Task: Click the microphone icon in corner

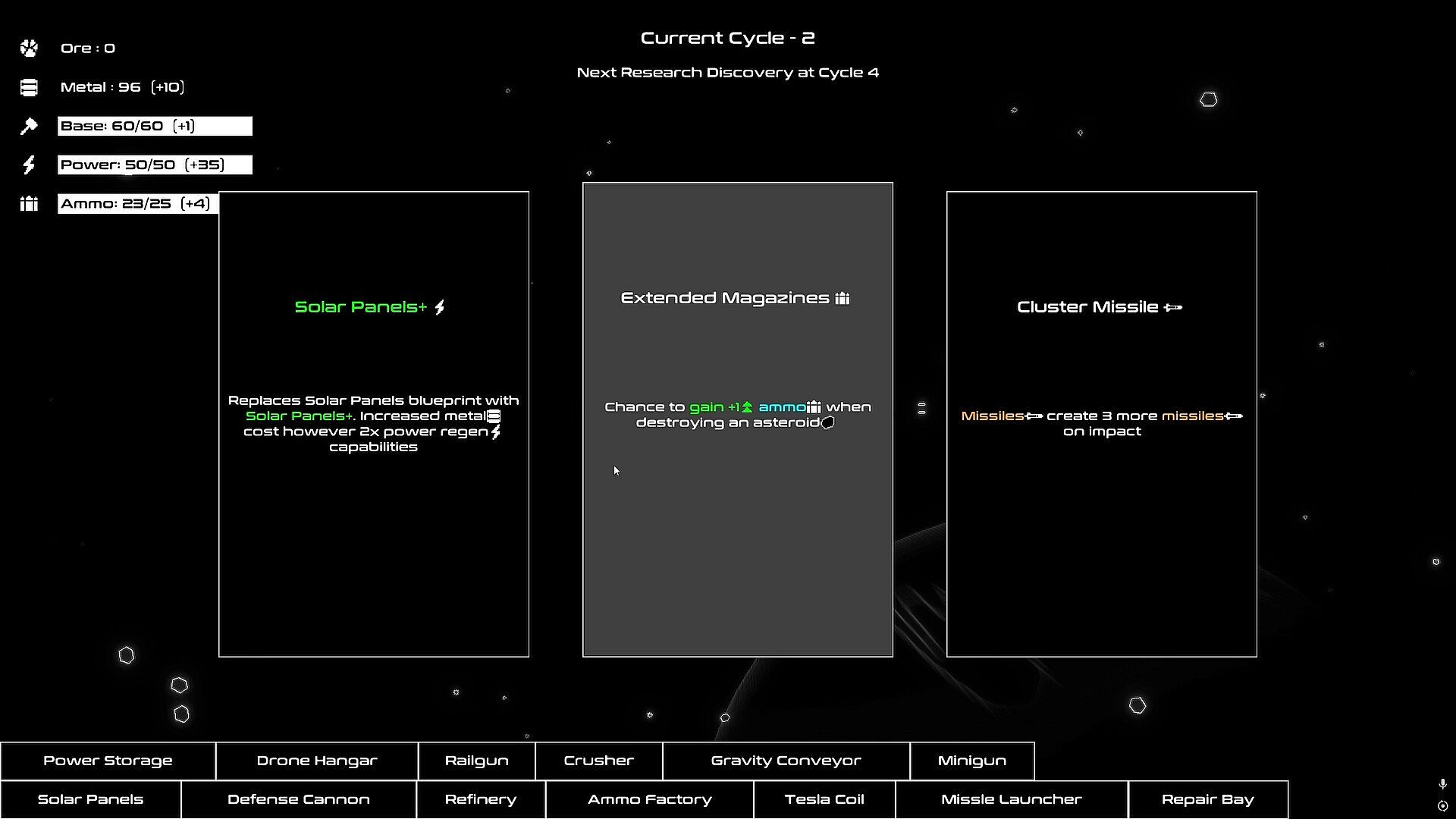Action: 1442,784
